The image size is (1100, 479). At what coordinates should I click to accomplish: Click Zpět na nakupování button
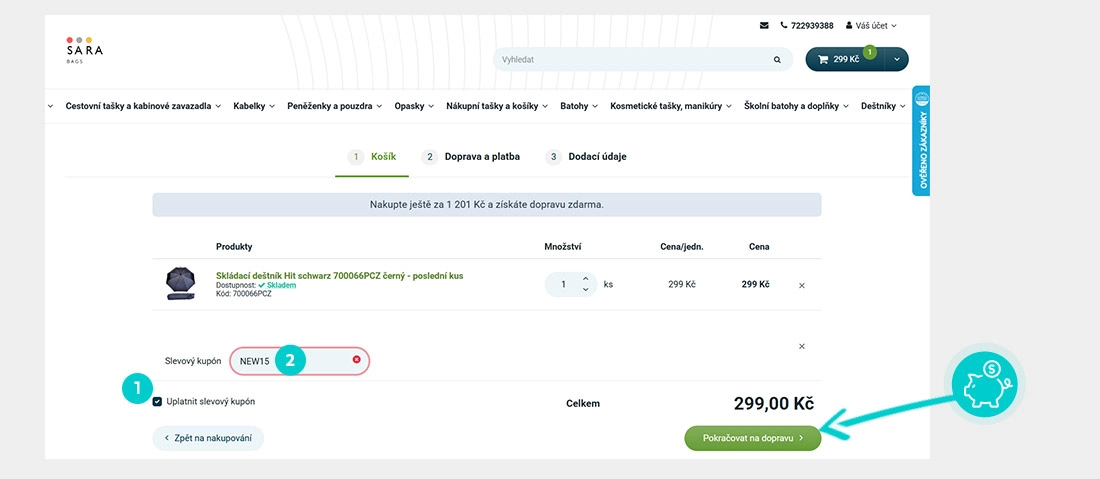pos(208,438)
